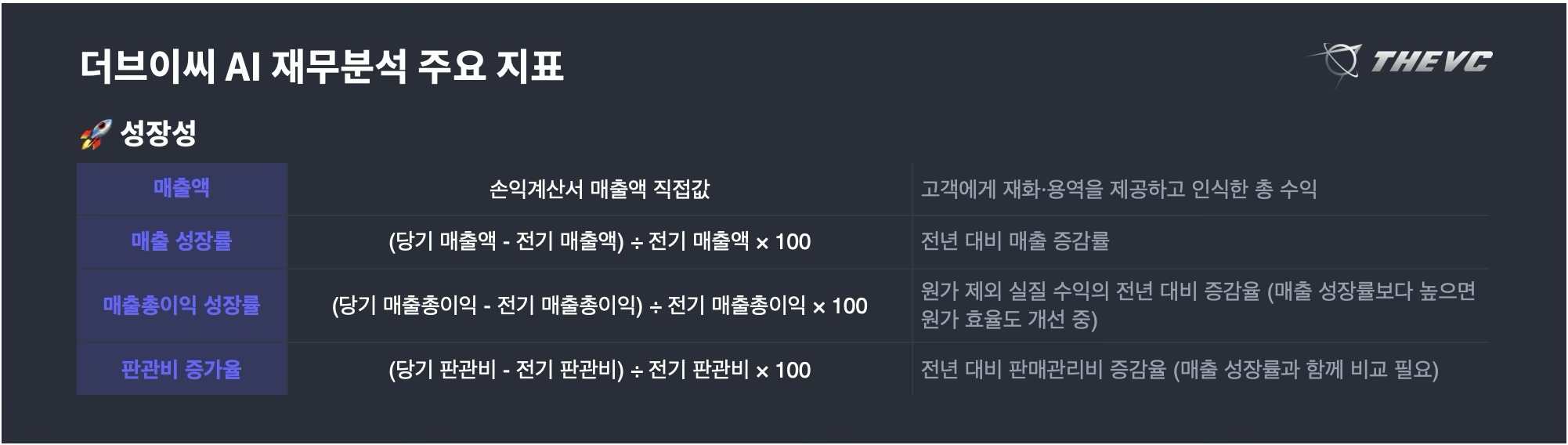The image size is (1568, 445).
Task: Select the 매출총이익 growth formula cell
Action: [599, 306]
